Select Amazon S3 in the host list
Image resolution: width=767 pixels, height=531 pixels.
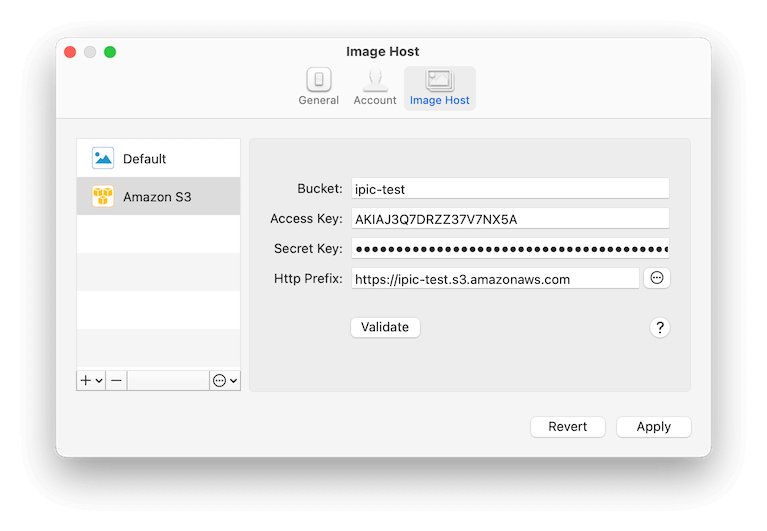pos(158,196)
